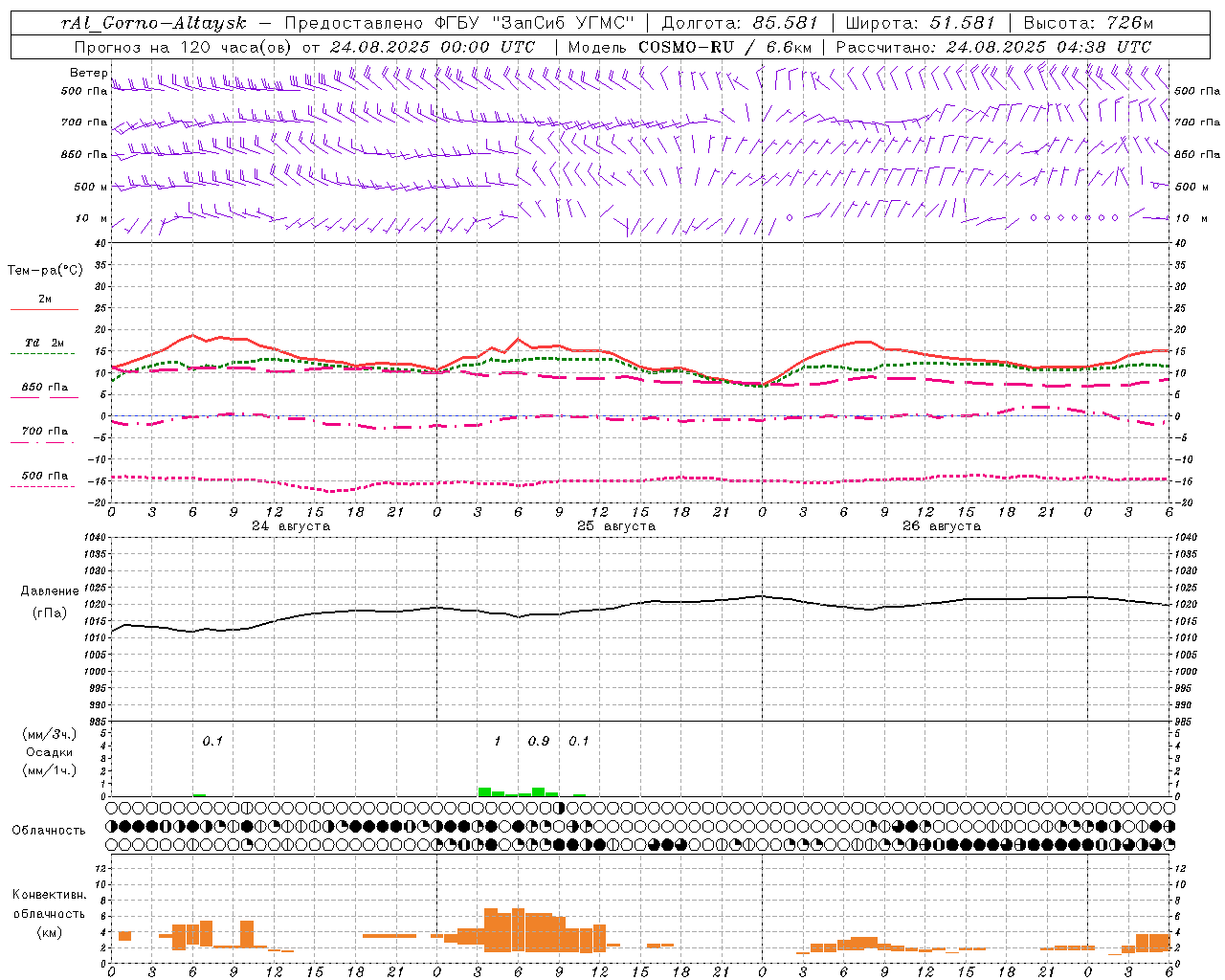The height and width of the screenshot is (980, 1225).
Task: Click the 500 гПа dotted legend entry in temperature legend
Action: coord(44,475)
